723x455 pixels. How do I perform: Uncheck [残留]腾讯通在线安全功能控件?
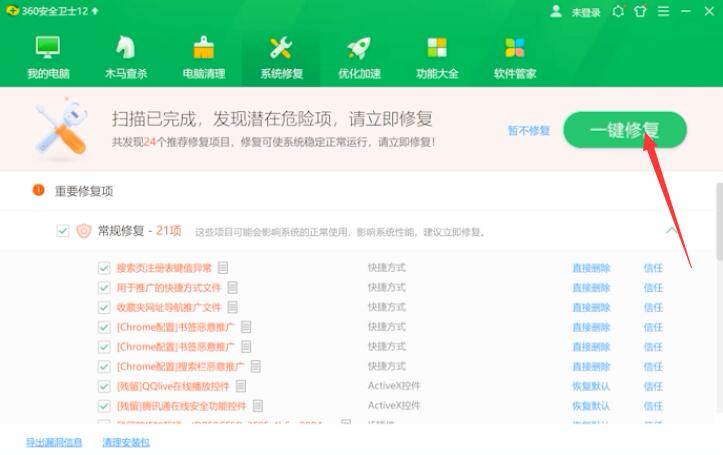[104, 406]
